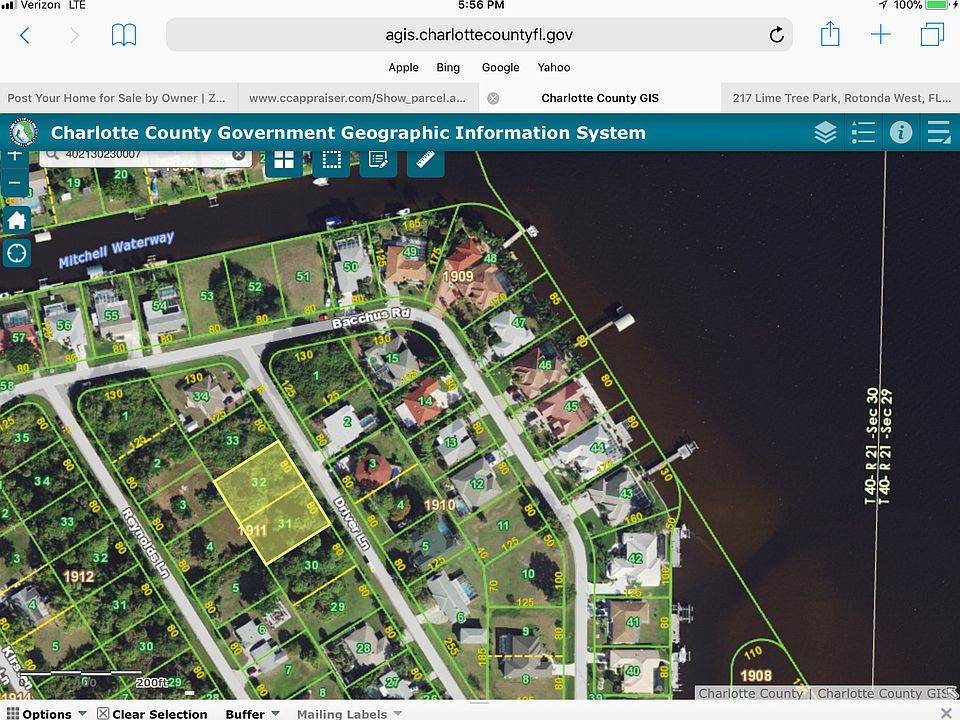The image size is (960, 720).
Task: Click the Mitchell Waterway map label
Action: tap(116, 250)
